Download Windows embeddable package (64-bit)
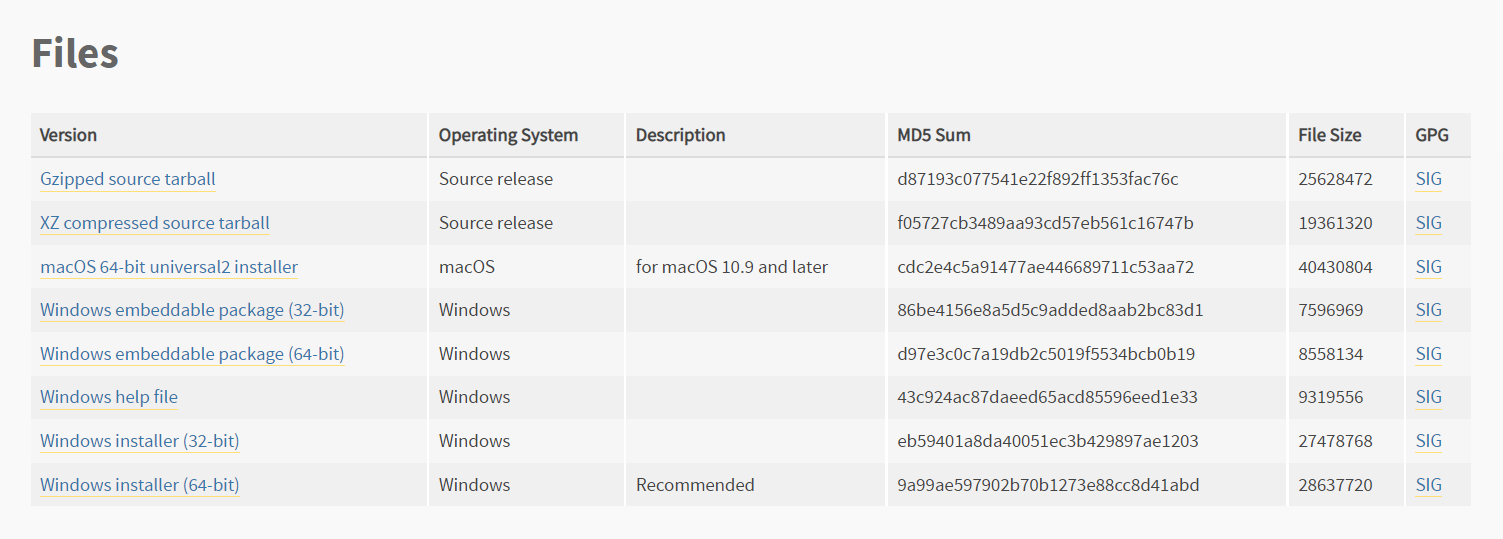This screenshot has height=539, width=1503. (x=192, y=354)
